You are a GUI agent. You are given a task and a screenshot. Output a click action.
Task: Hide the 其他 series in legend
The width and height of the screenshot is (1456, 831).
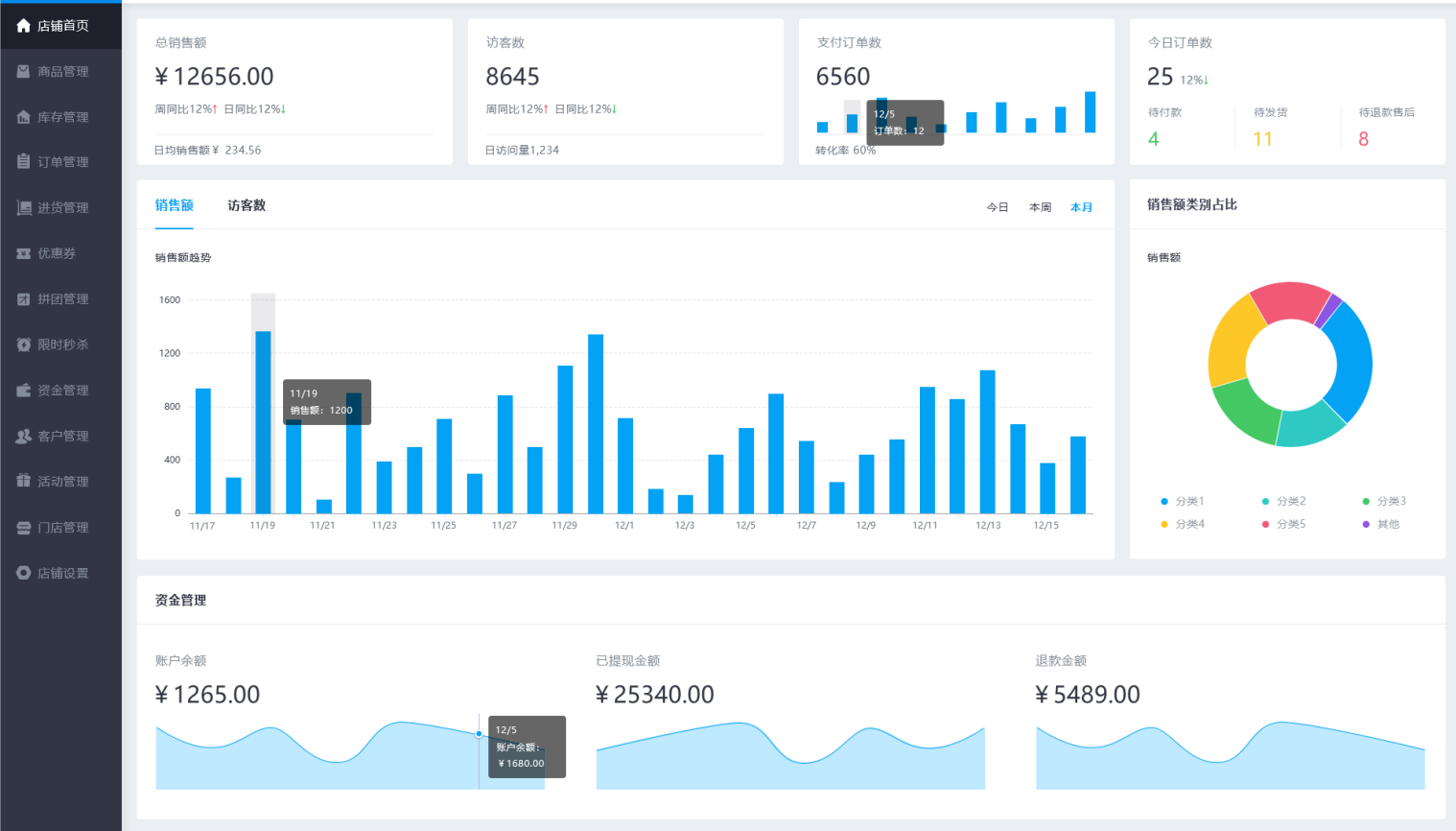(x=1381, y=524)
